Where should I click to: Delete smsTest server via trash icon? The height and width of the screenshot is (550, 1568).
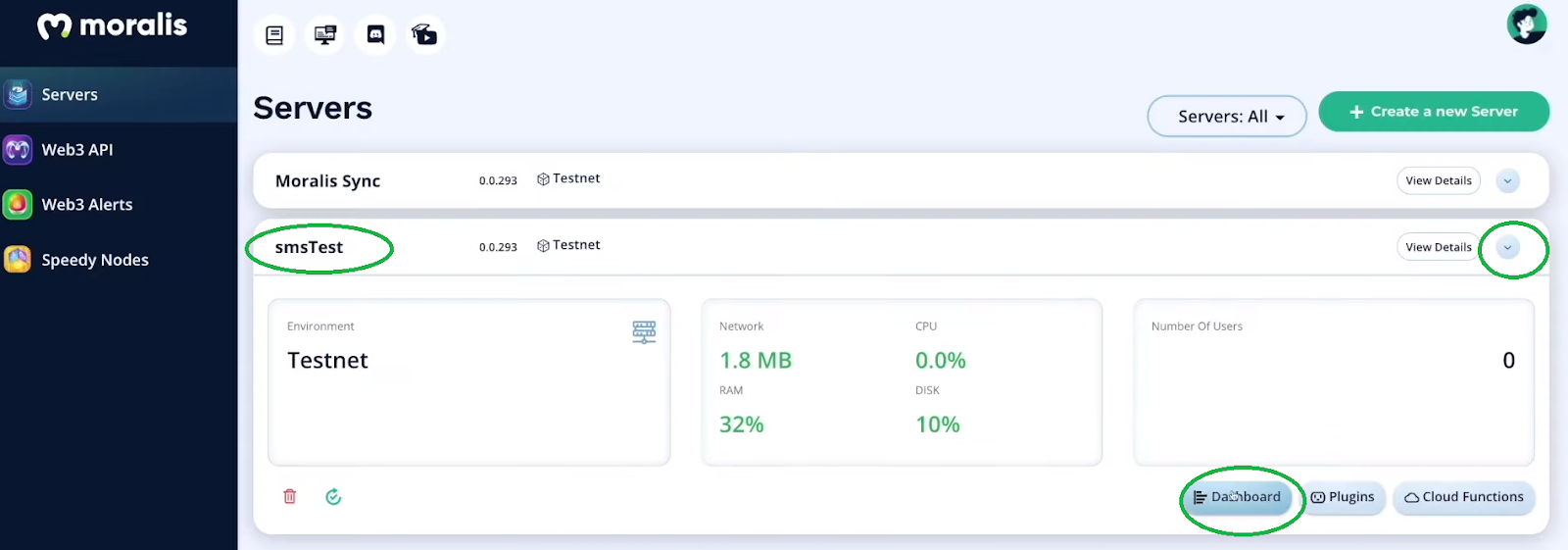(x=290, y=496)
